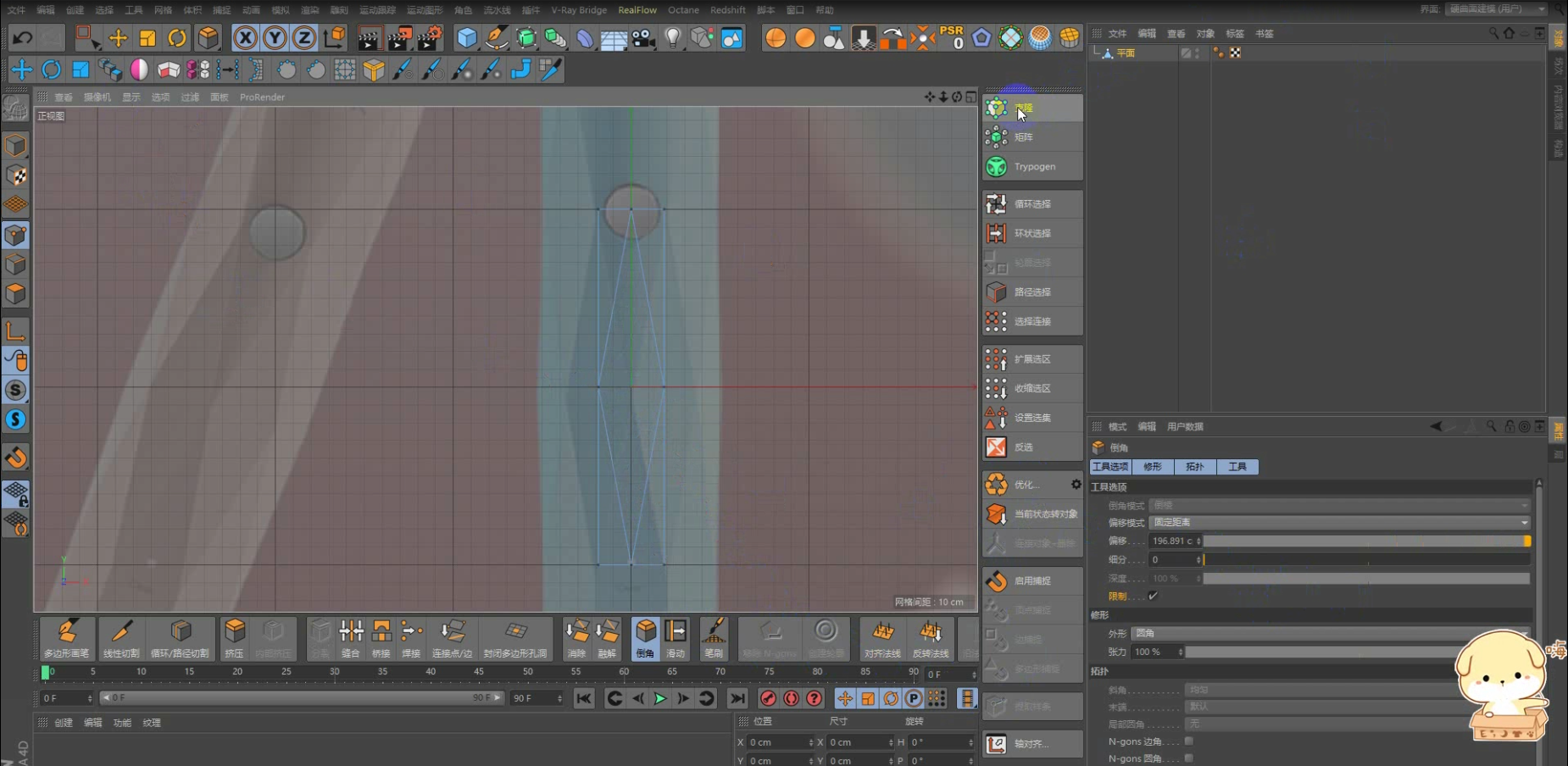This screenshot has width=1568, height=766.
Task: Activate 环状选择 (Ring Selection)
Action: 1032,233
